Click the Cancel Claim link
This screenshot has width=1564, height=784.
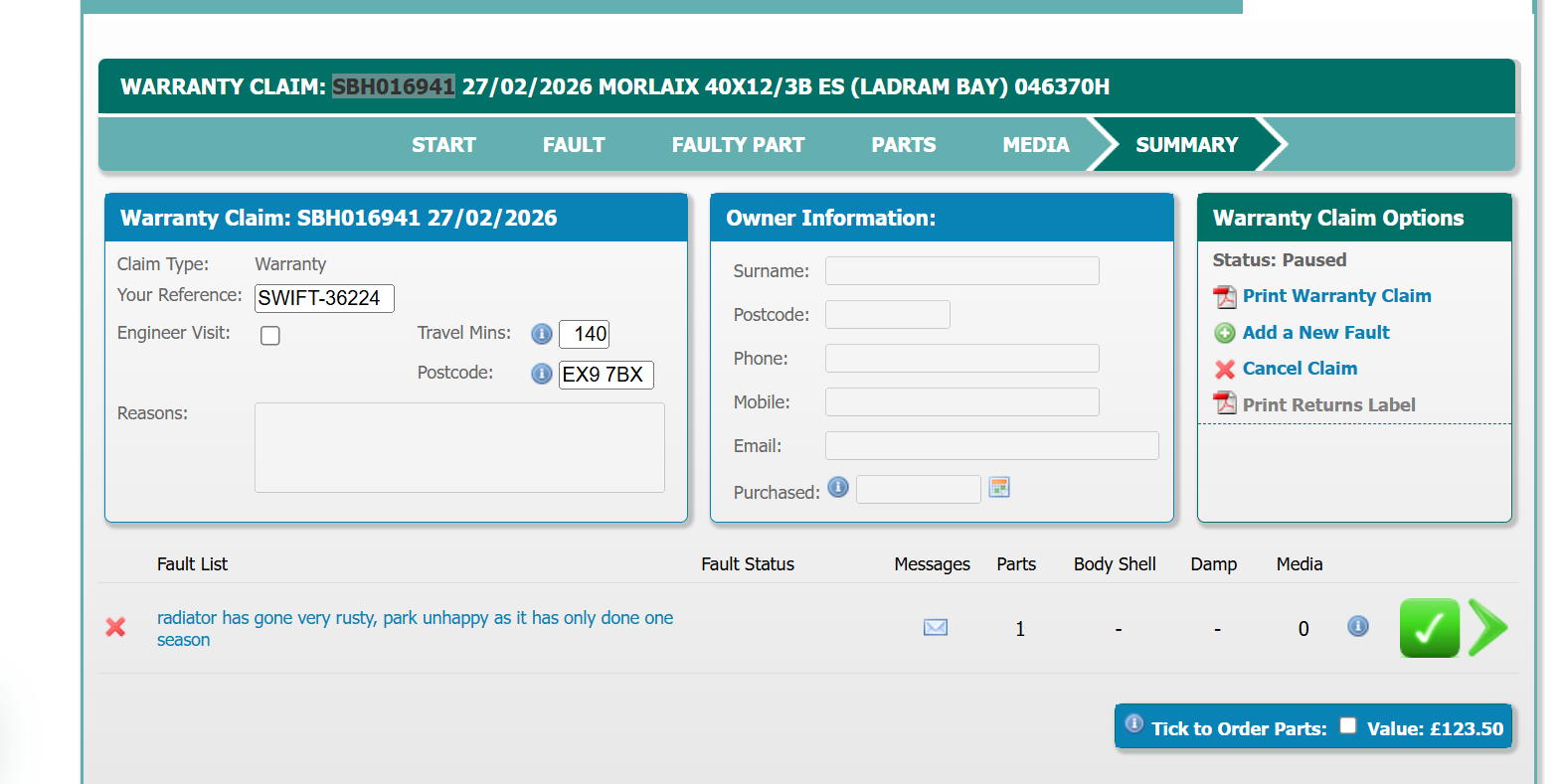click(1300, 369)
